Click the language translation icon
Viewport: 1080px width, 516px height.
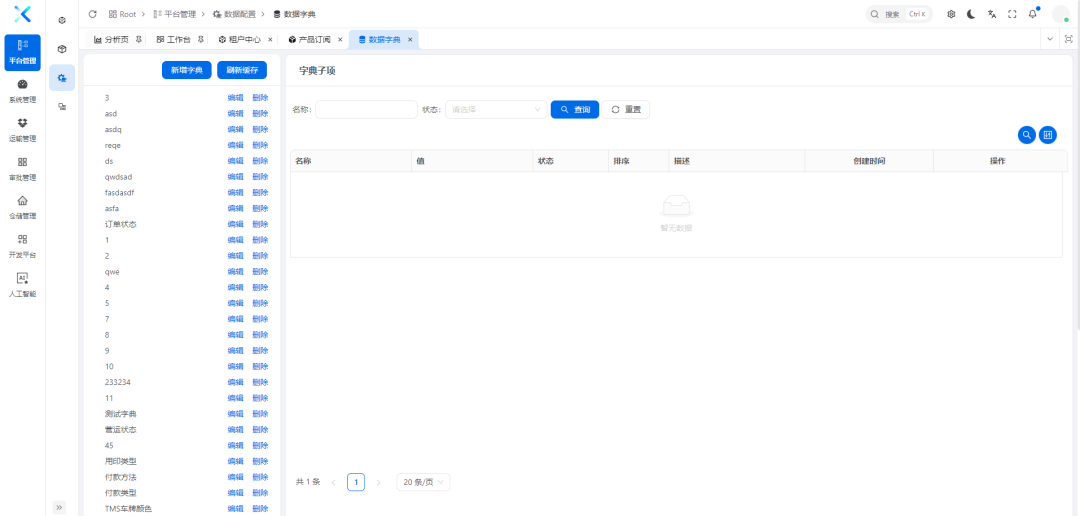pyautogui.click(x=991, y=14)
